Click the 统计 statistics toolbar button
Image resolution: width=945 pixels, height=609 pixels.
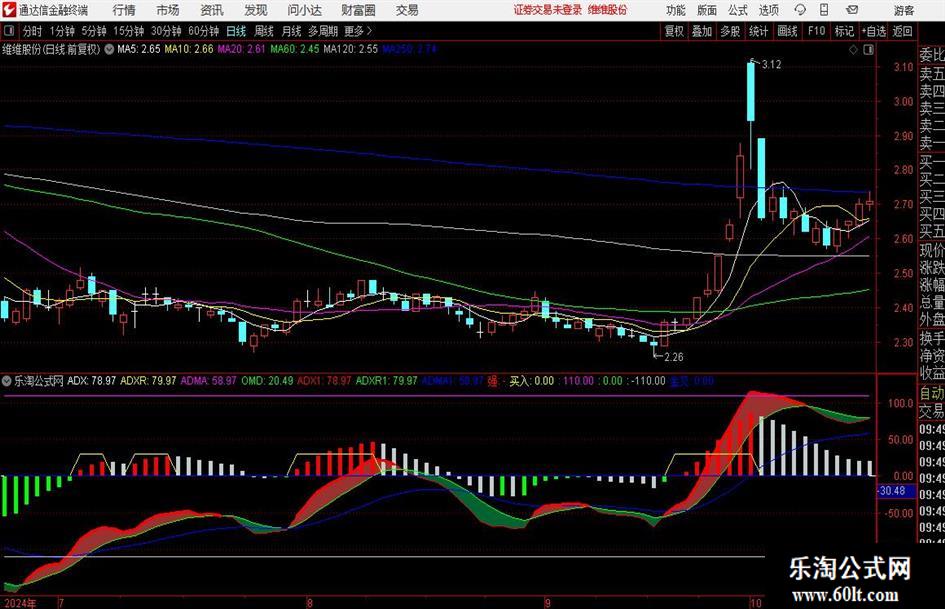coord(758,31)
